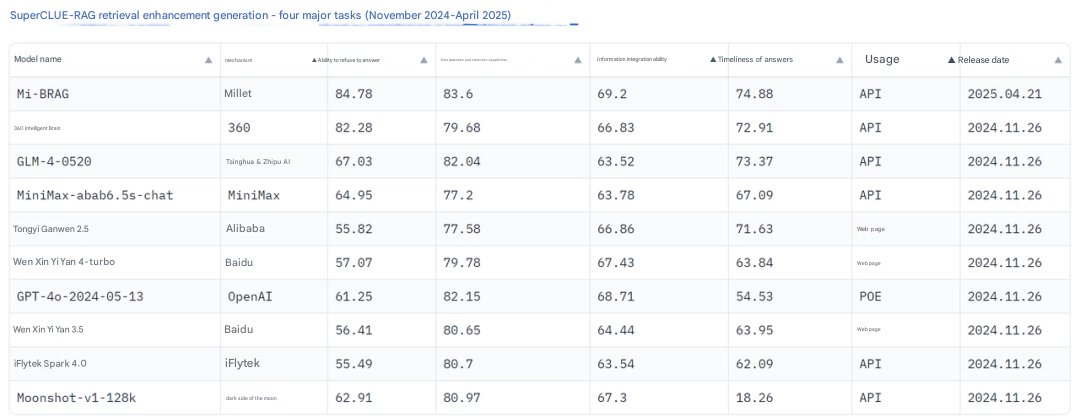
Task: Click the MiniMax-abab6.5s-chat row name
Action: tap(95, 195)
